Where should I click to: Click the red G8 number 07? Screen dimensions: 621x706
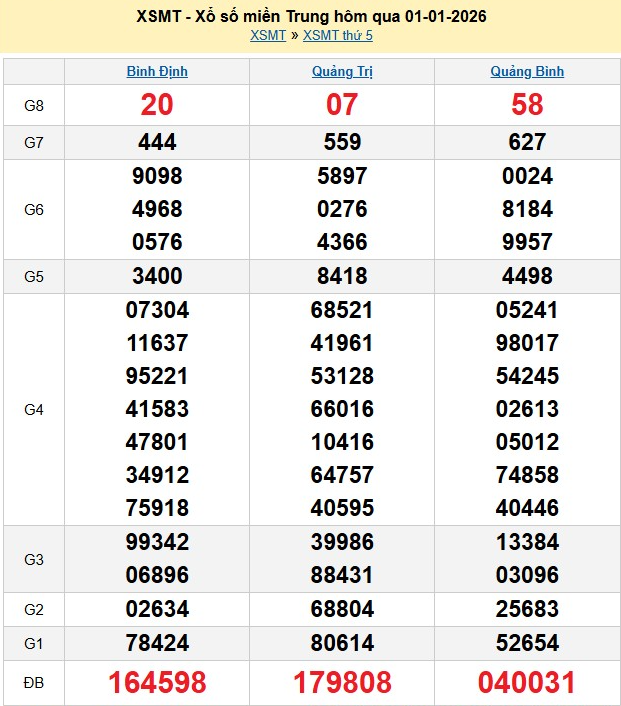coord(342,105)
